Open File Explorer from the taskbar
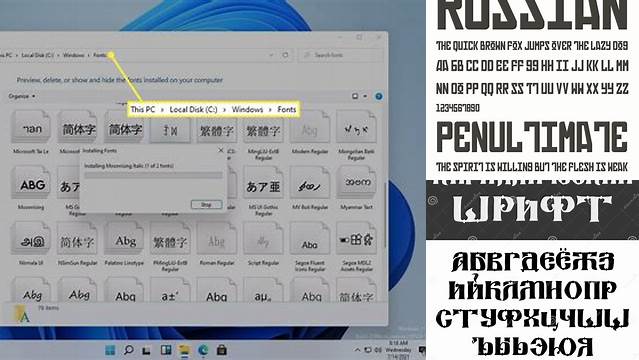639x360 pixels. point(184,350)
